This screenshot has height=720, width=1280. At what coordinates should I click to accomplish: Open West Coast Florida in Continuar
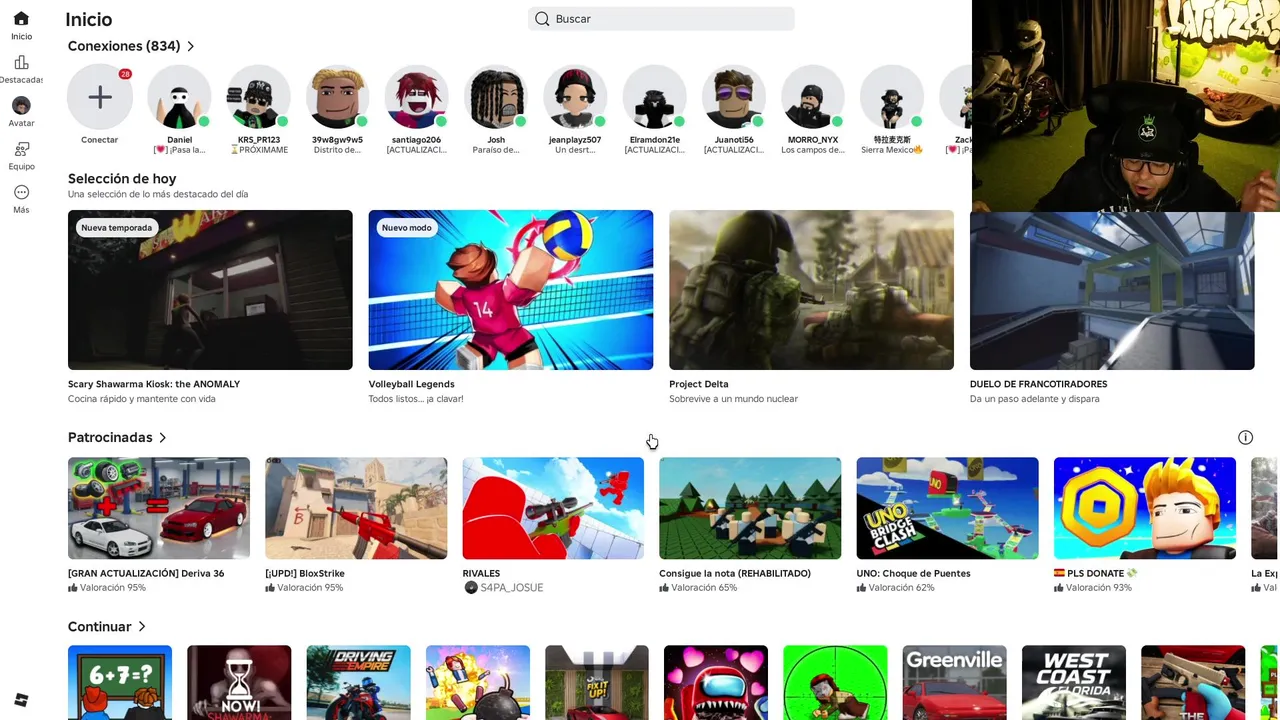coord(1074,682)
